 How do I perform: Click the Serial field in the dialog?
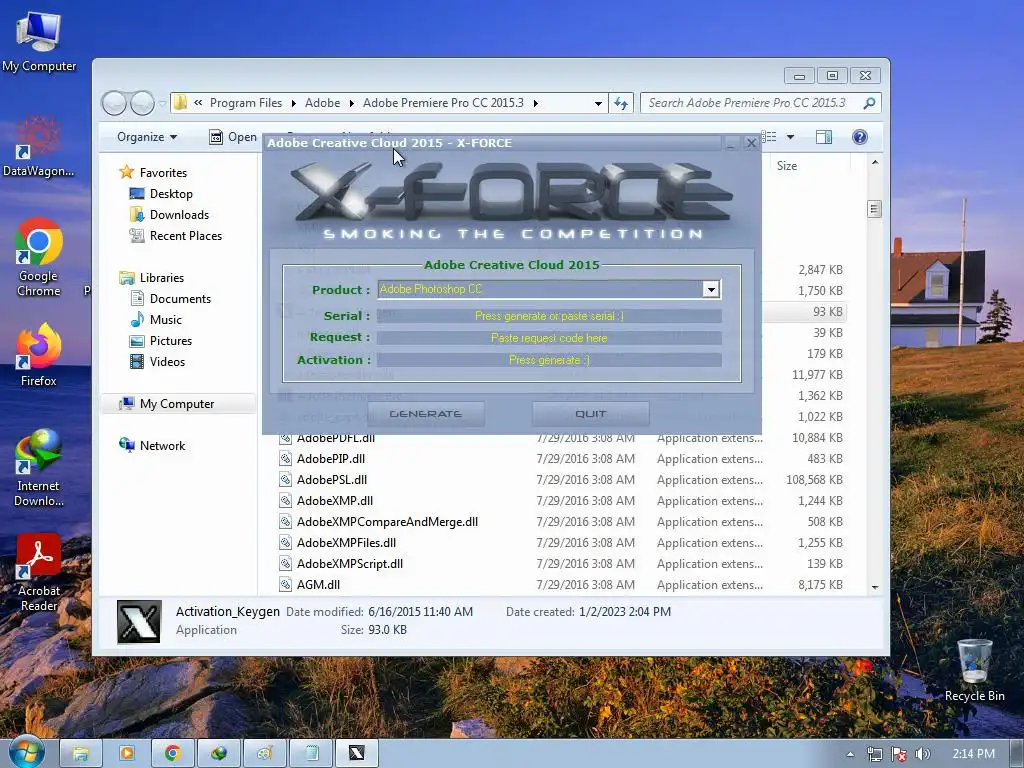tap(549, 316)
